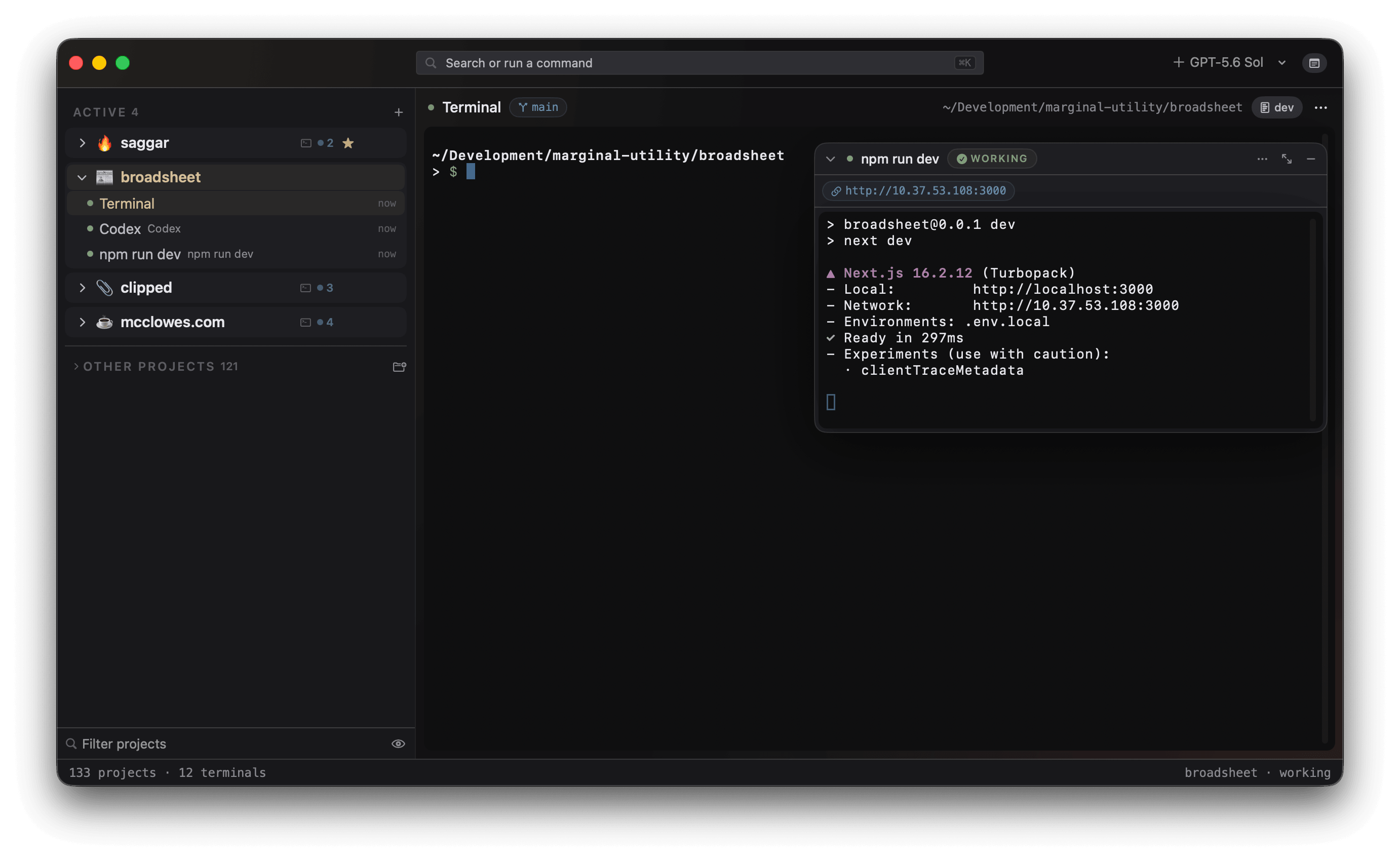Click the npm run dev panel scrollbar
The image size is (1400, 861).
[1312, 320]
